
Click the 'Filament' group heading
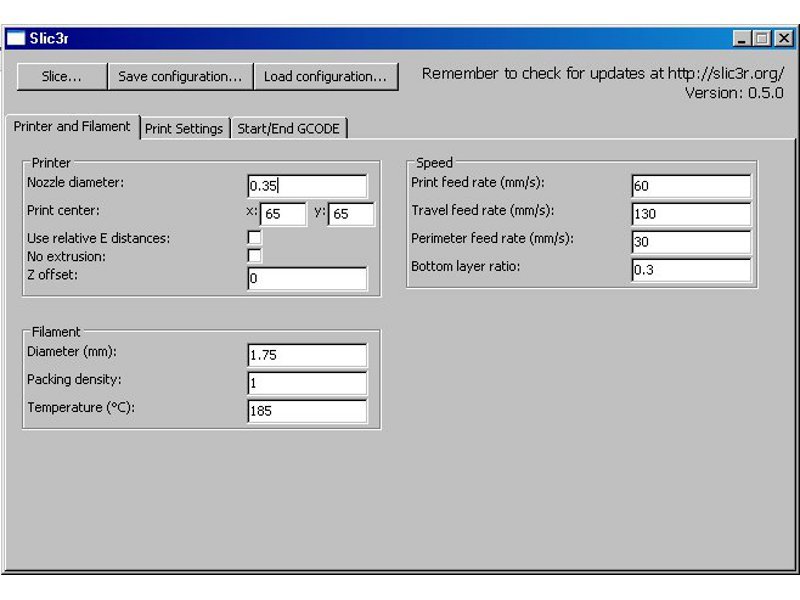(x=56, y=332)
